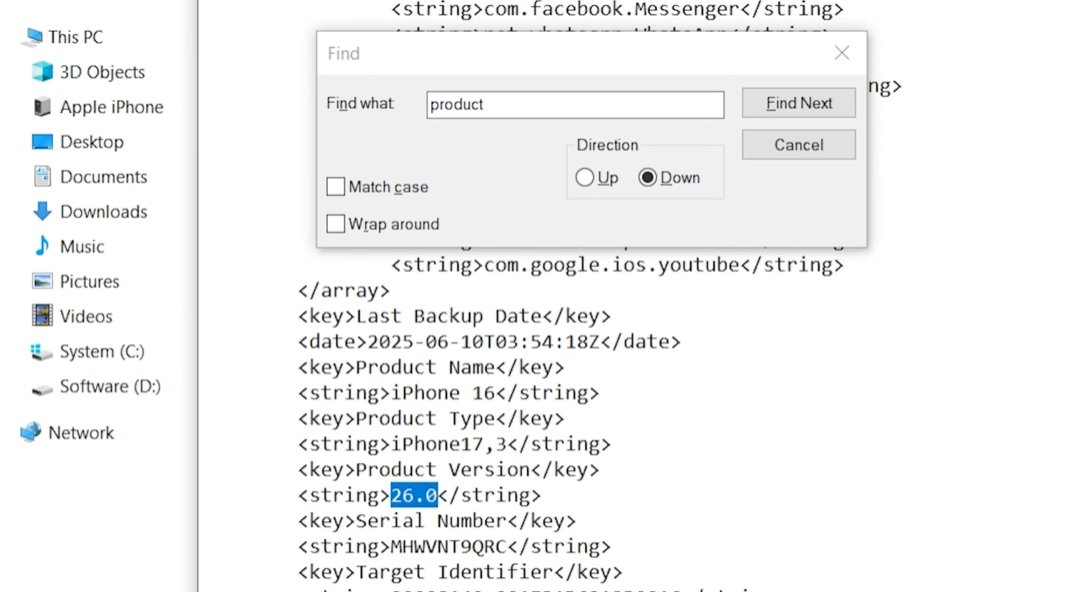This screenshot has height=592, width=1072.
Task: Click the Videos filmstrip icon
Action: point(42,316)
